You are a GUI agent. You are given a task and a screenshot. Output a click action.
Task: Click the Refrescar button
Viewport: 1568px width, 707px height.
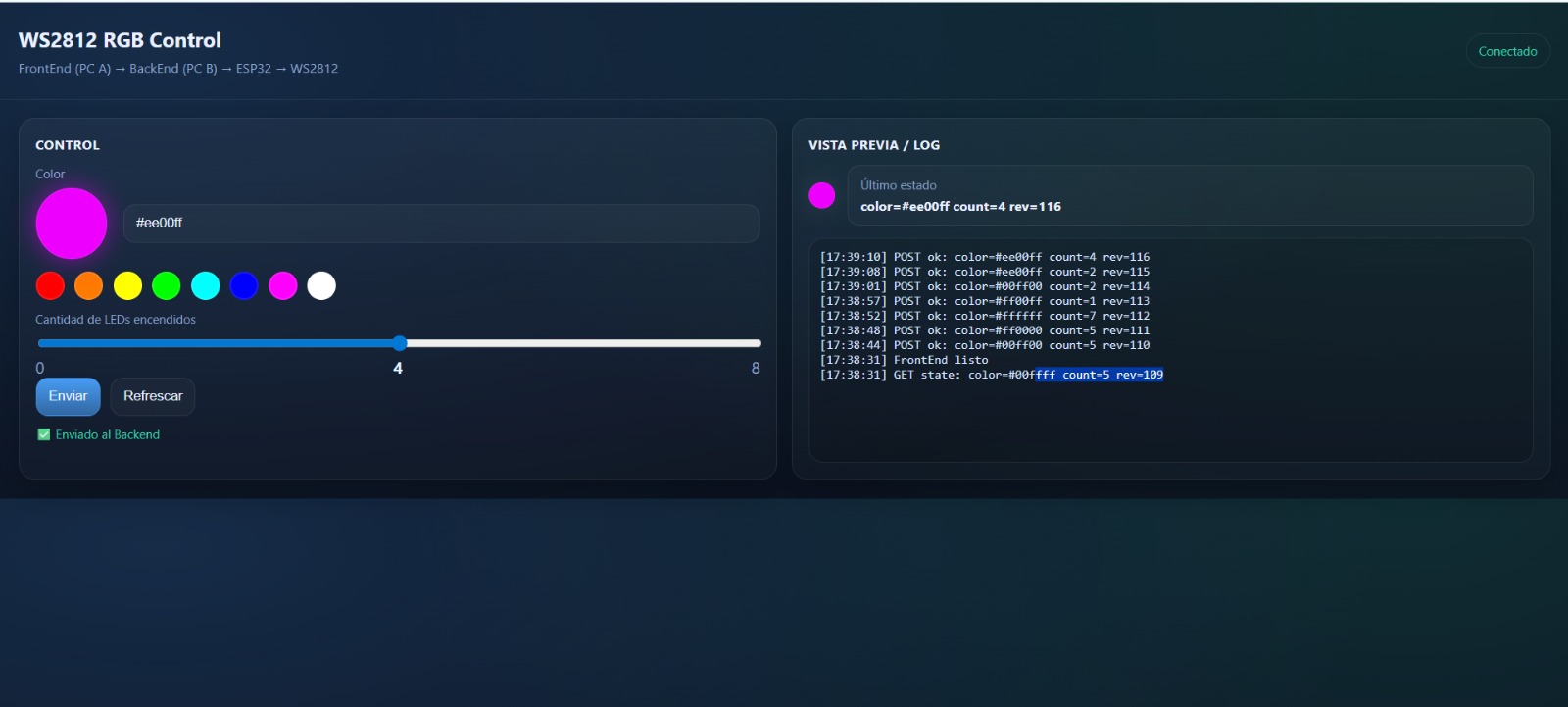tap(153, 396)
